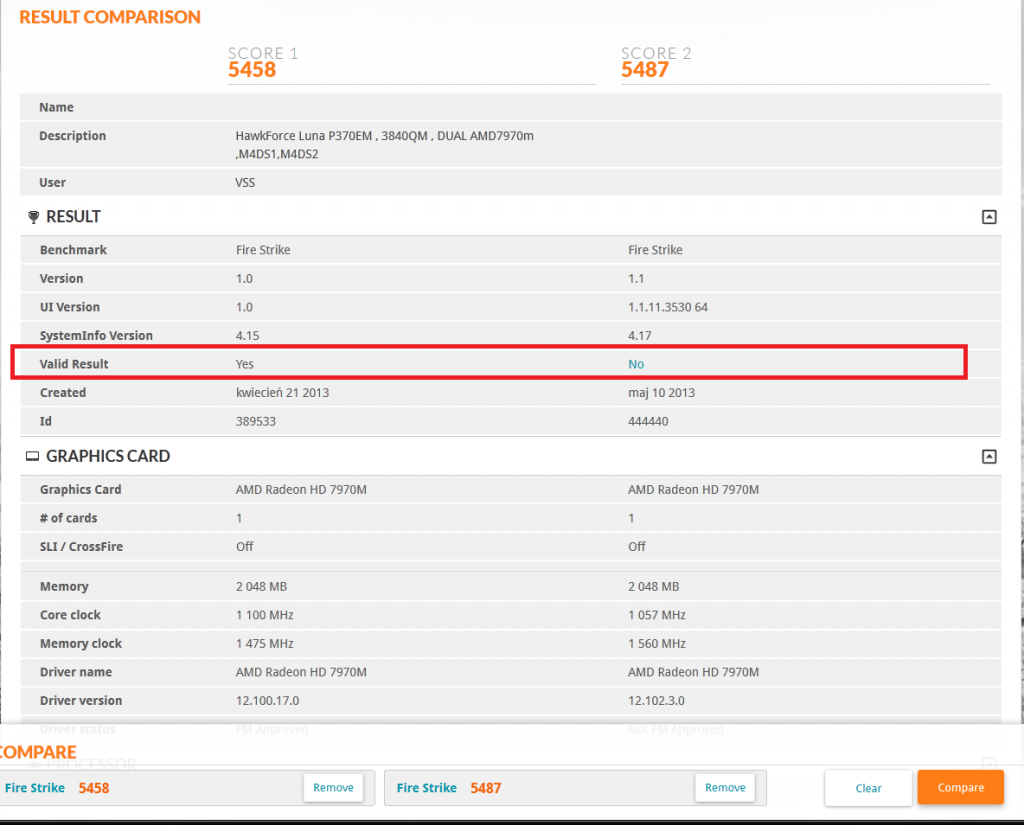Click the "UI Version" row label
This screenshot has height=825, width=1024.
(69, 307)
